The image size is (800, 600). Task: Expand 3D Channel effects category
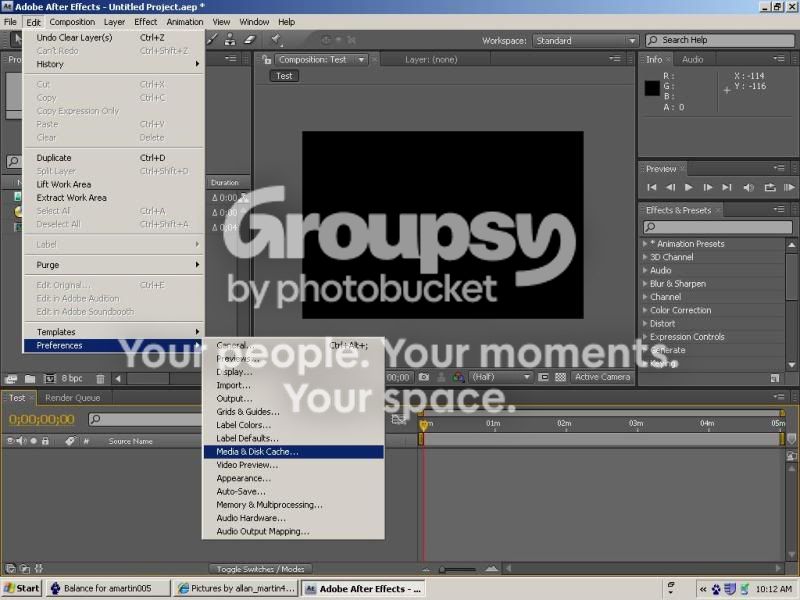(645, 257)
